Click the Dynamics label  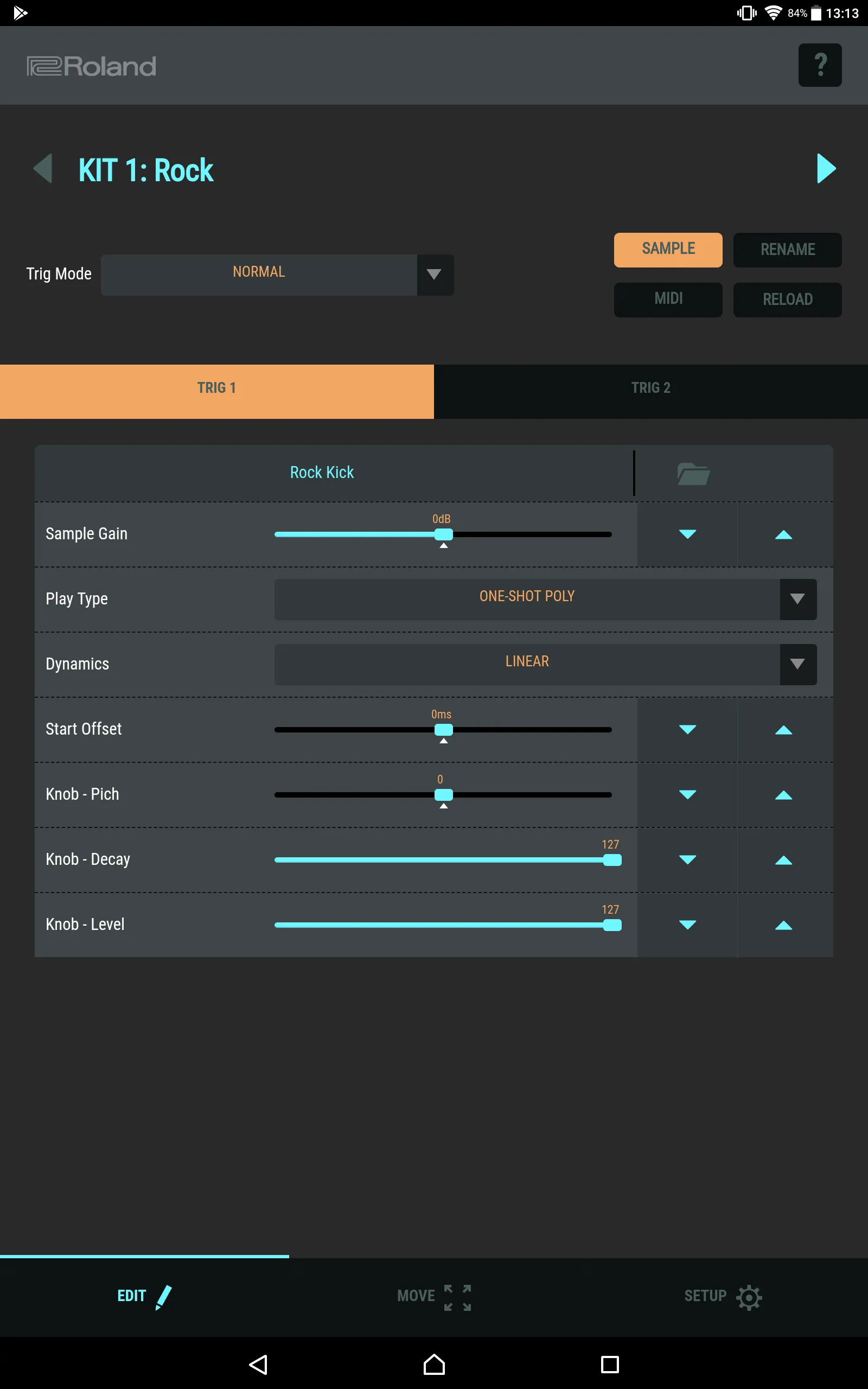78,664
